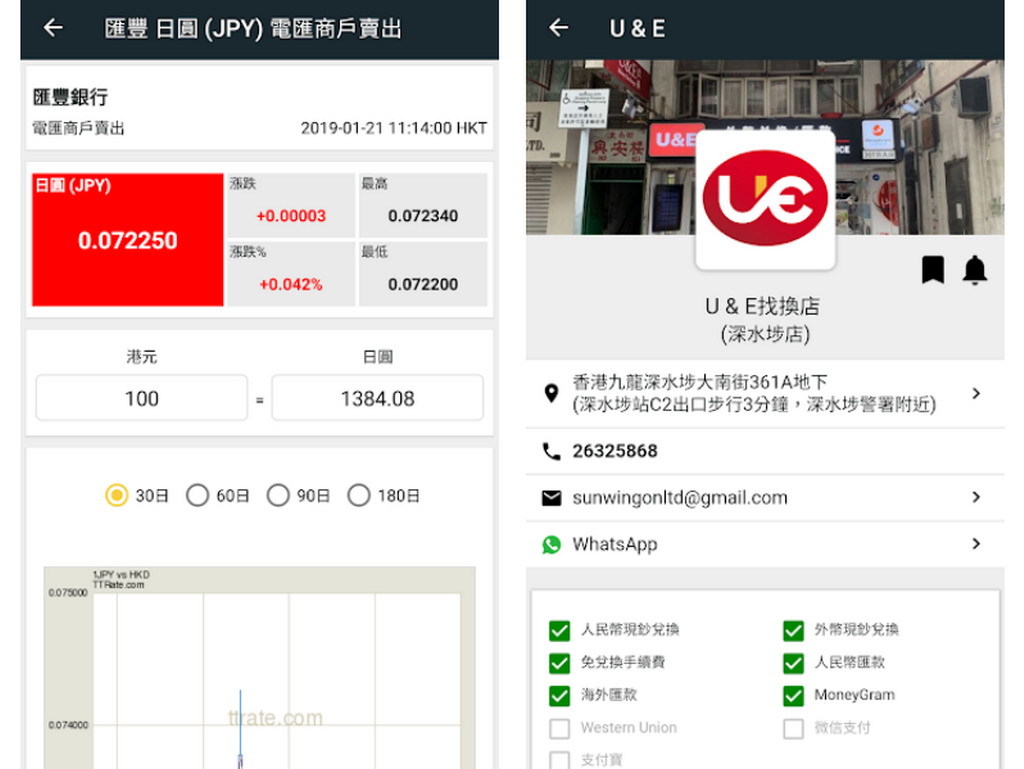Tap the 漲跌 value +0.00003
Viewport: 1024px width, 769px height.
pyautogui.click(x=291, y=215)
